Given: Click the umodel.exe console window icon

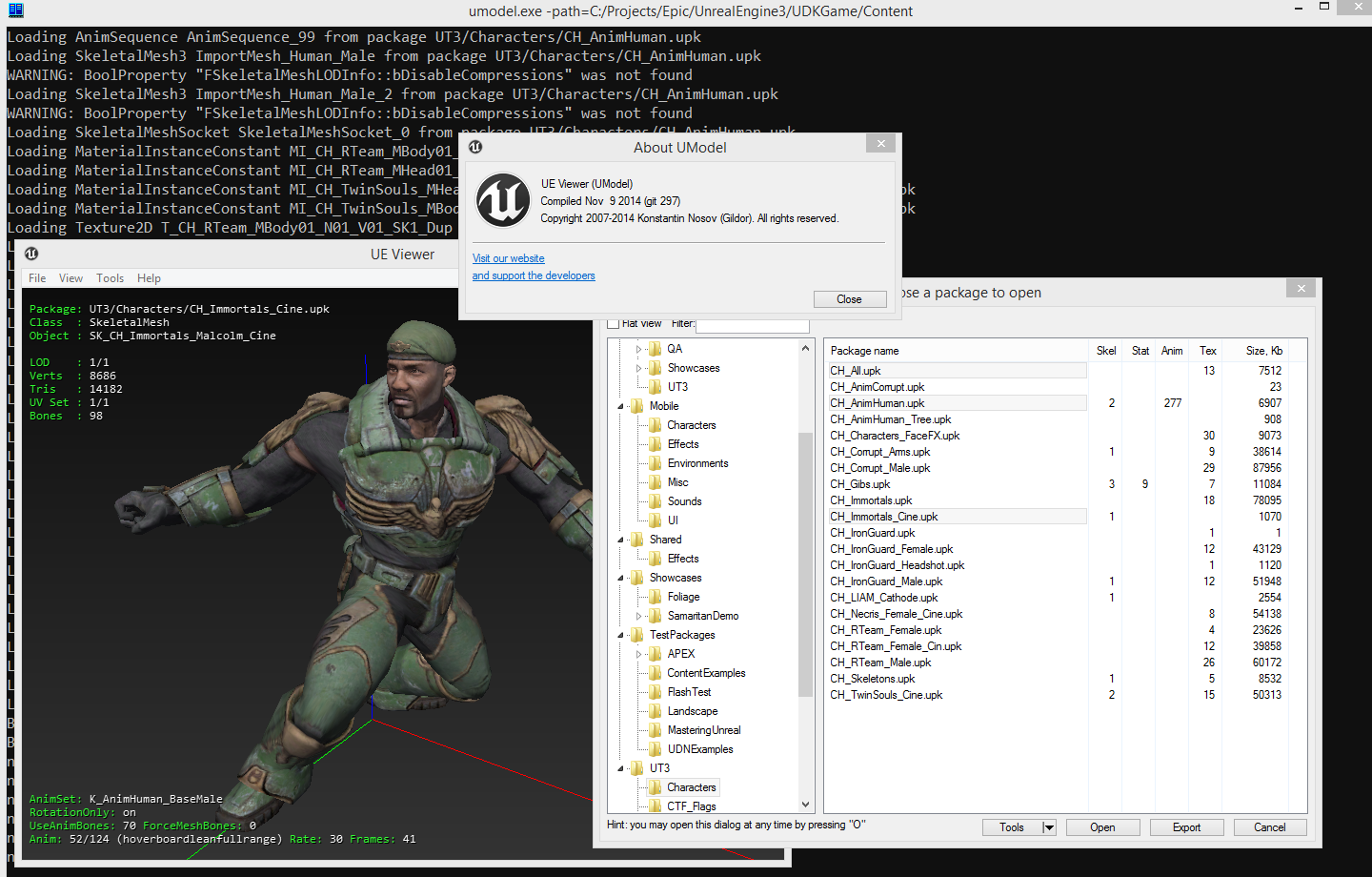Looking at the screenshot, I should pyautogui.click(x=15, y=10).
